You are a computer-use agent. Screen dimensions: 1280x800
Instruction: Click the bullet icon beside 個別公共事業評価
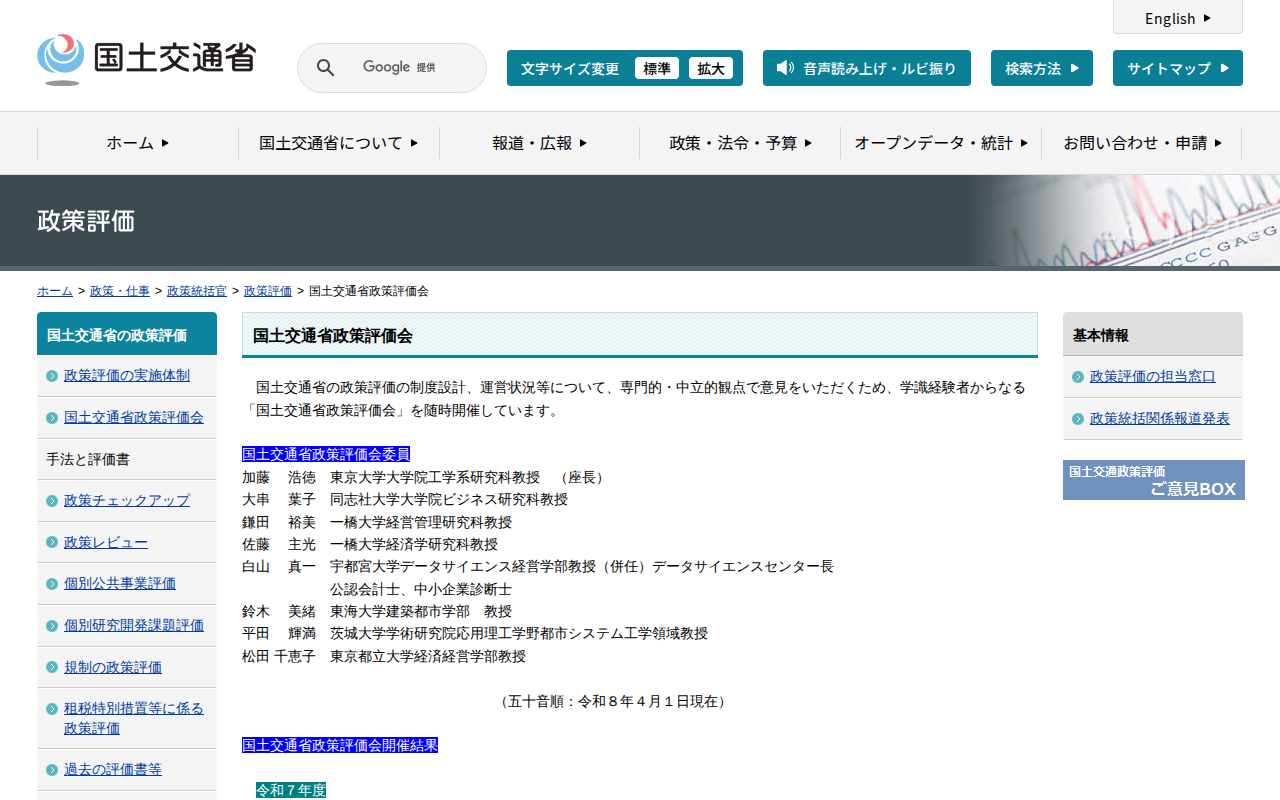(x=52, y=584)
